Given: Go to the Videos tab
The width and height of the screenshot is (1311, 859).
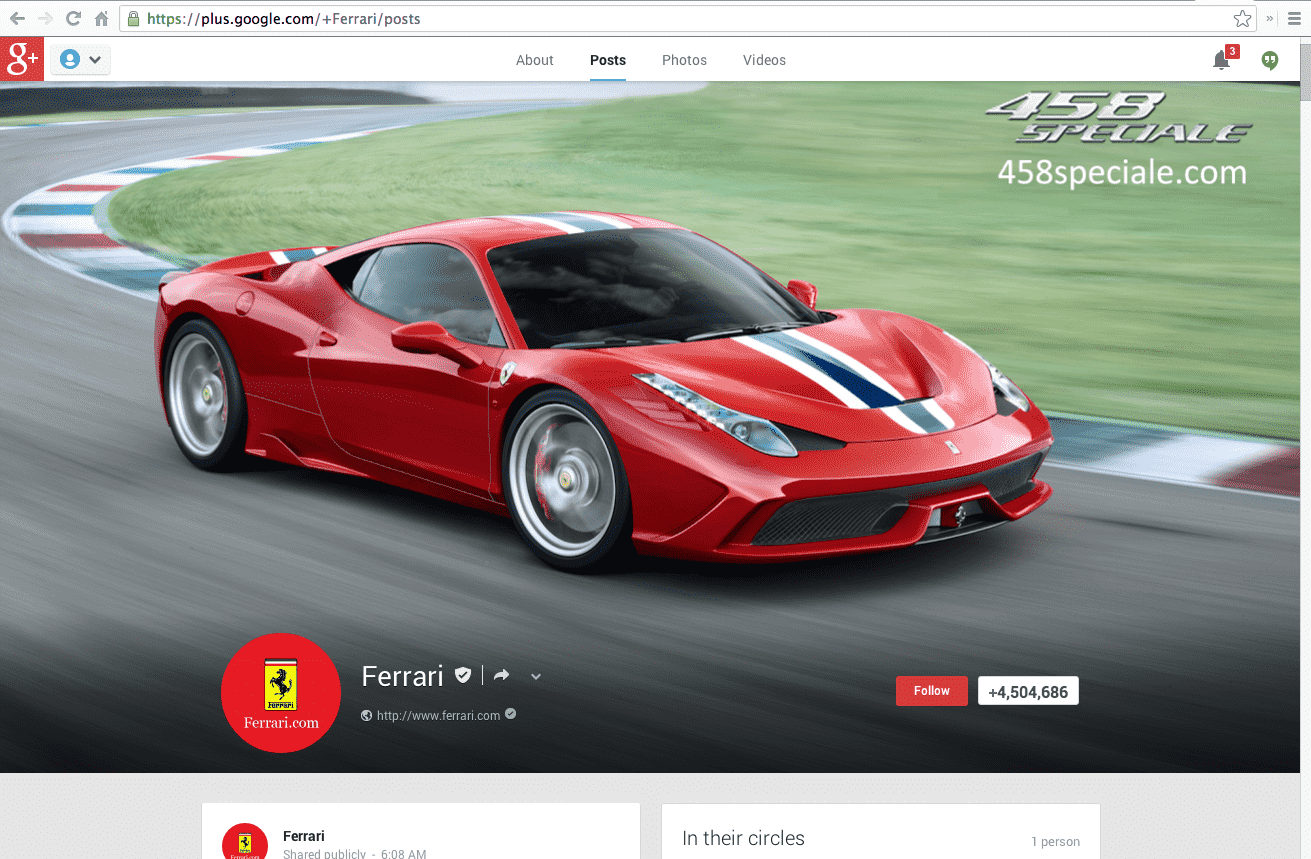Looking at the screenshot, I should click(x=764, y=60).
